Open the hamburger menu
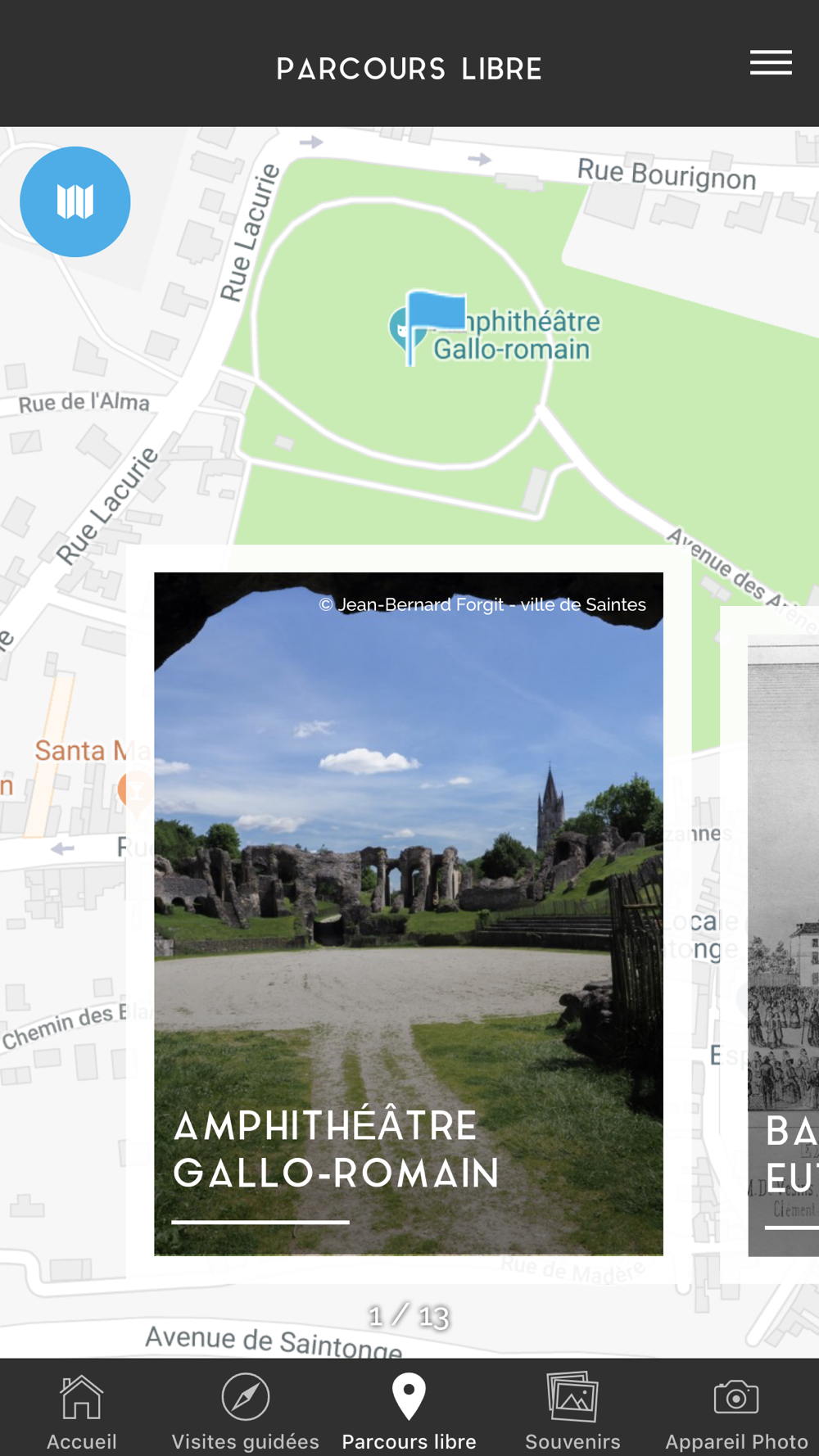819x1456 pixels. [x=771, y=63]
